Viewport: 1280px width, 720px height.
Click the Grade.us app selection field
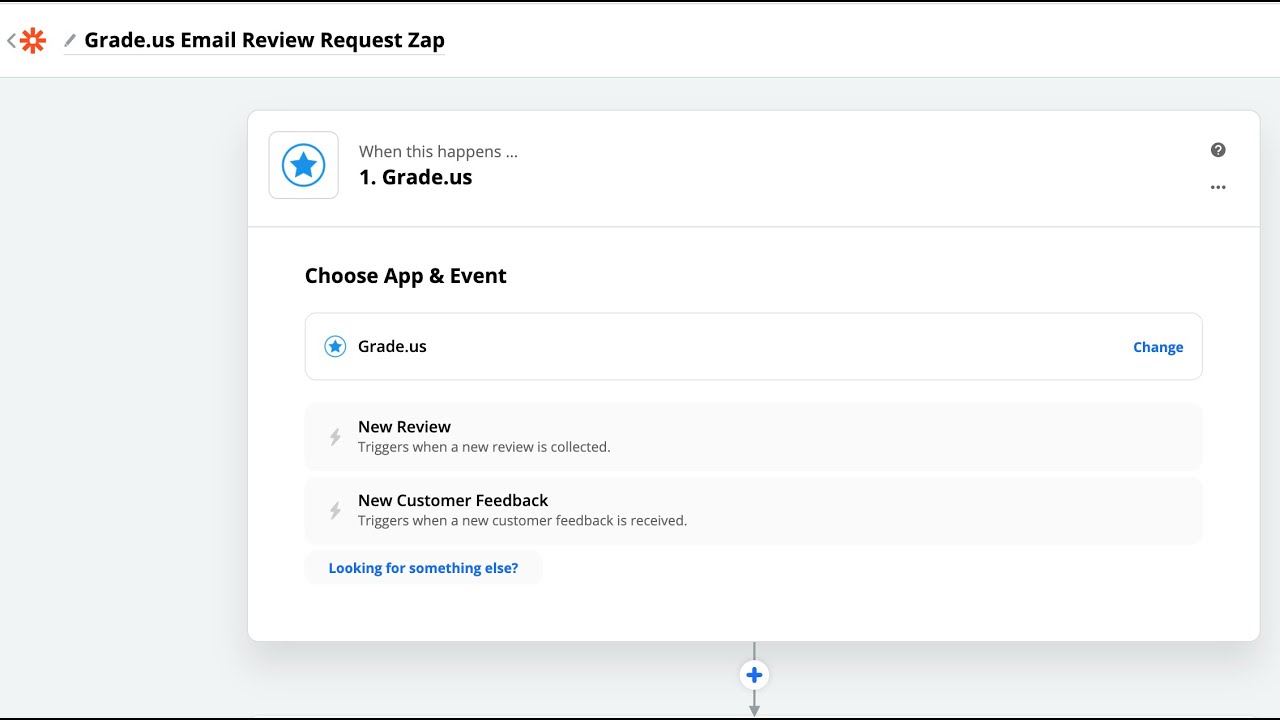click(x=753, y=347)
